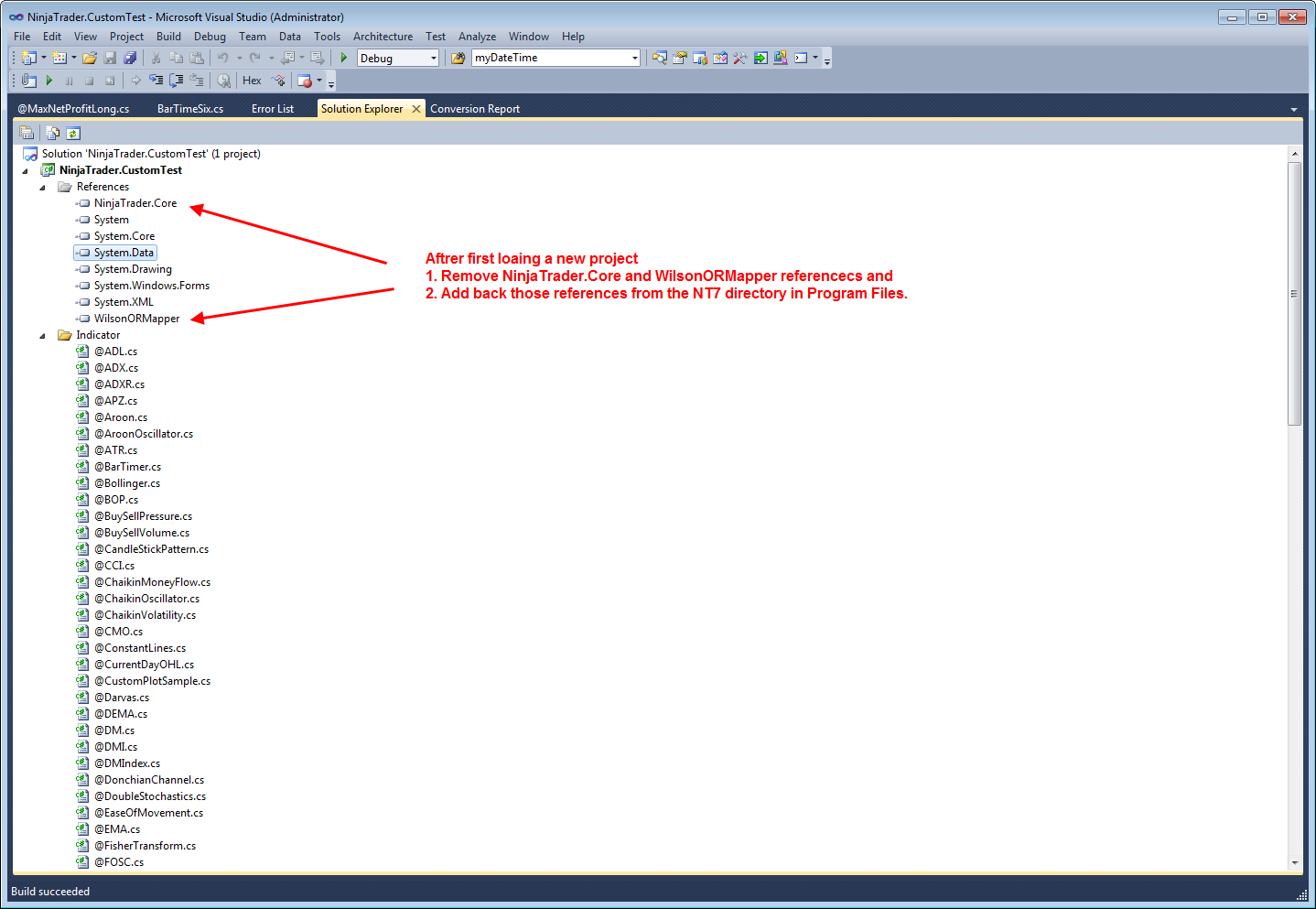Click the Save icon in the toolbar

110,58
